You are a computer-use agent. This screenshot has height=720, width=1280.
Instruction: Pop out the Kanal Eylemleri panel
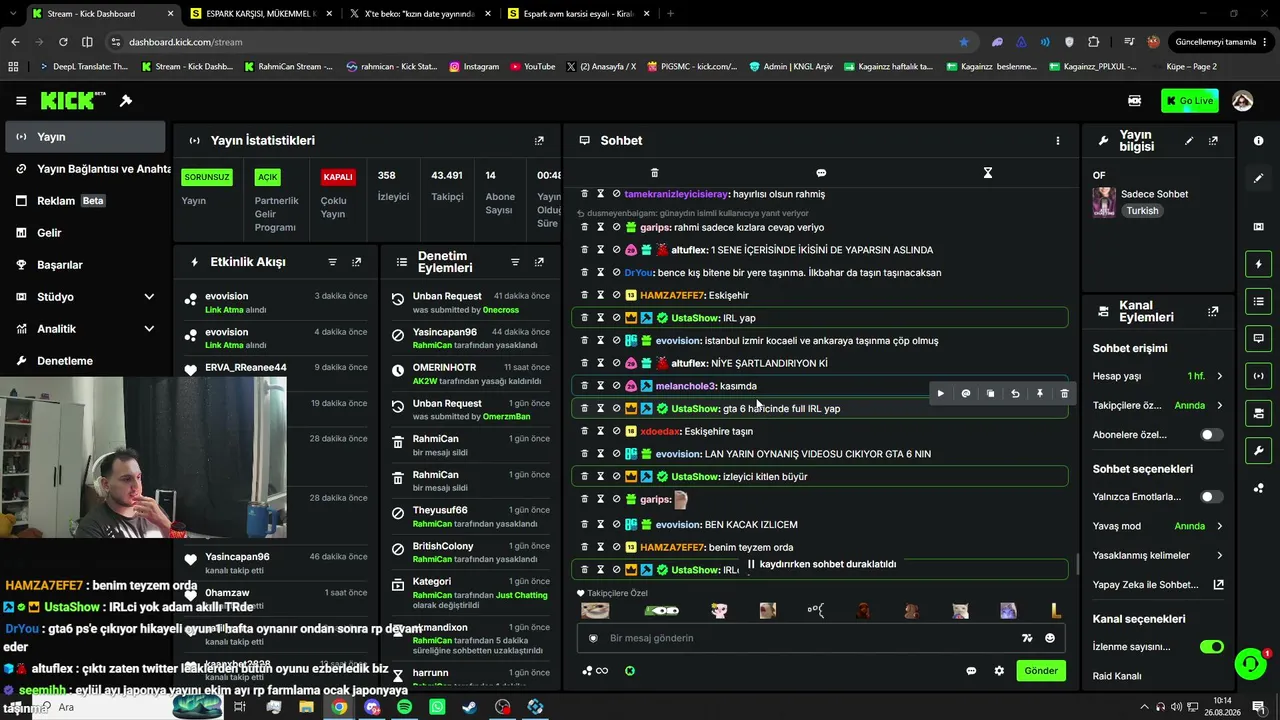tap(1213, 311)
